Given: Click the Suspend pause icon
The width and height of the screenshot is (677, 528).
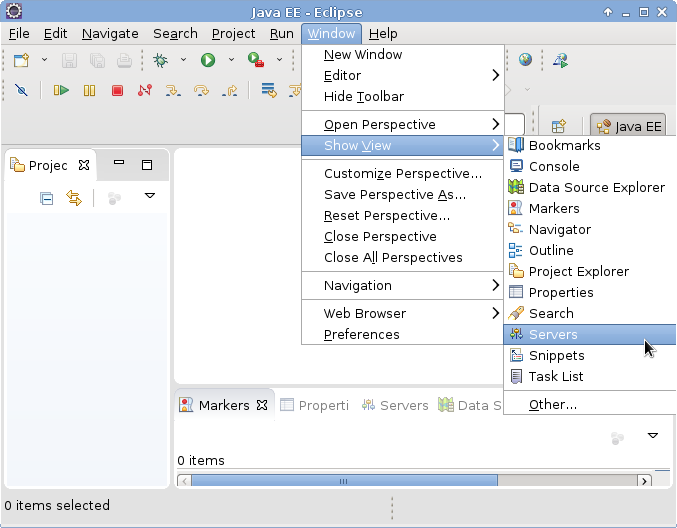Looking at the screenshot, I should click(89, 90).
